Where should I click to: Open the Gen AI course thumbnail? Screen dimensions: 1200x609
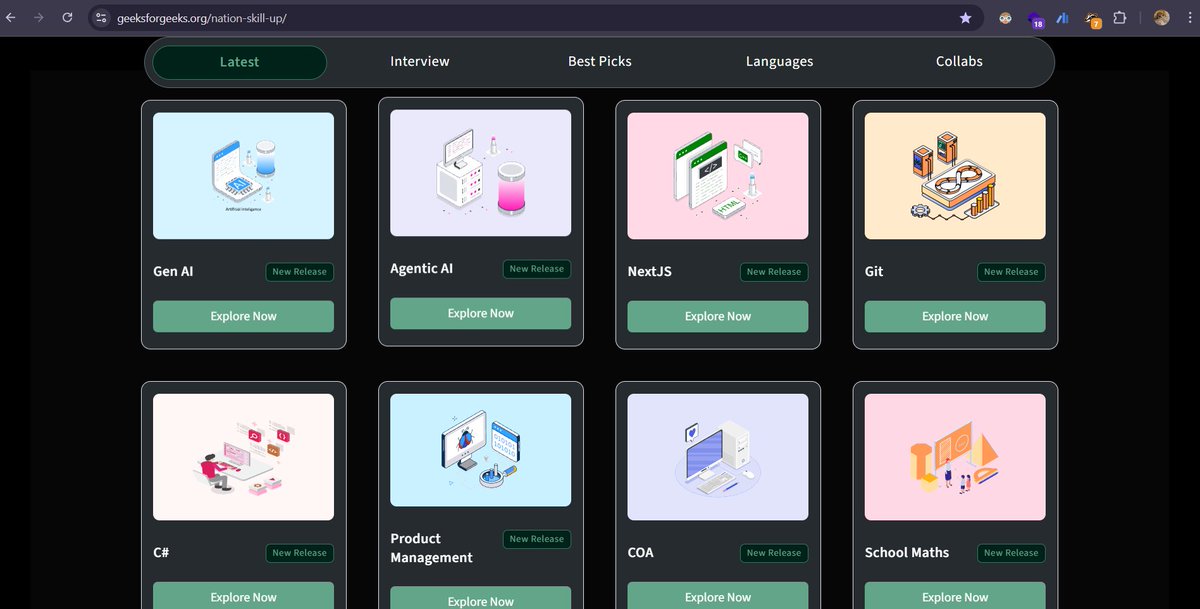(x=243, y=176)
